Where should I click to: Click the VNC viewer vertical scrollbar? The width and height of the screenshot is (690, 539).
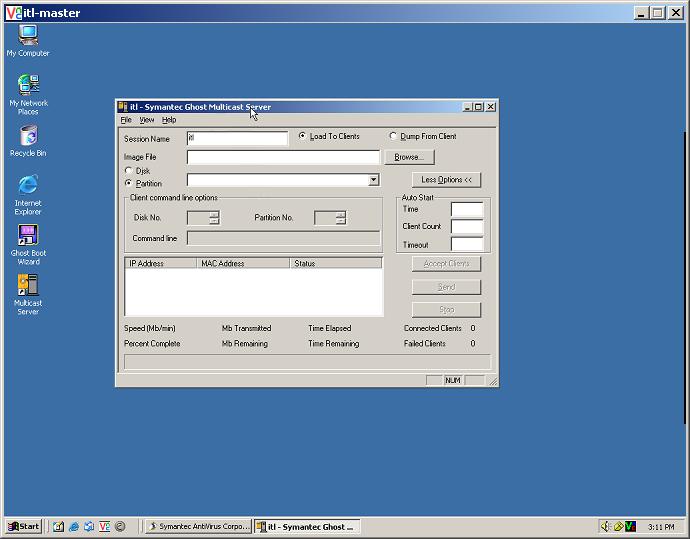click(x=685, y=277)
